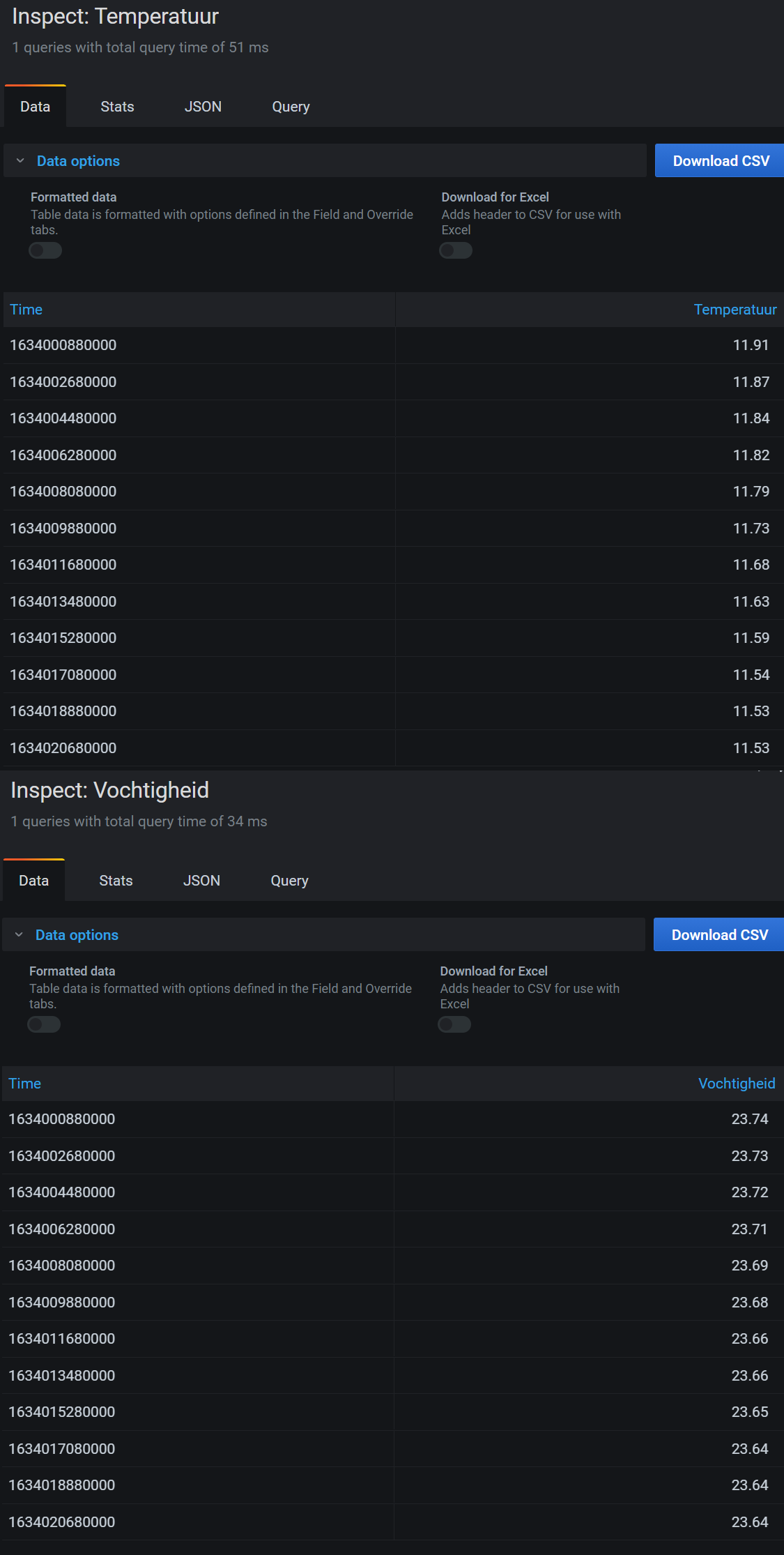Open Stats tab in Vochtigheid inspector
The width and height of the screenshot is (784, 1555).
(116, 881)
